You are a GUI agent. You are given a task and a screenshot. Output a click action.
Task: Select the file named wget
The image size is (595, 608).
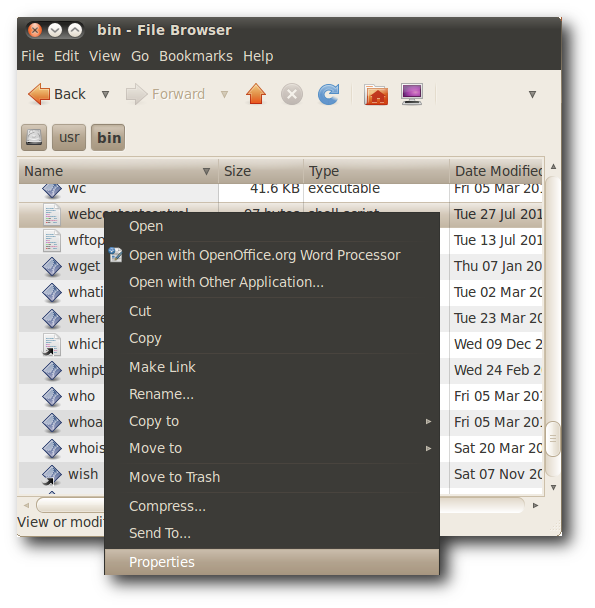[84, 267]
